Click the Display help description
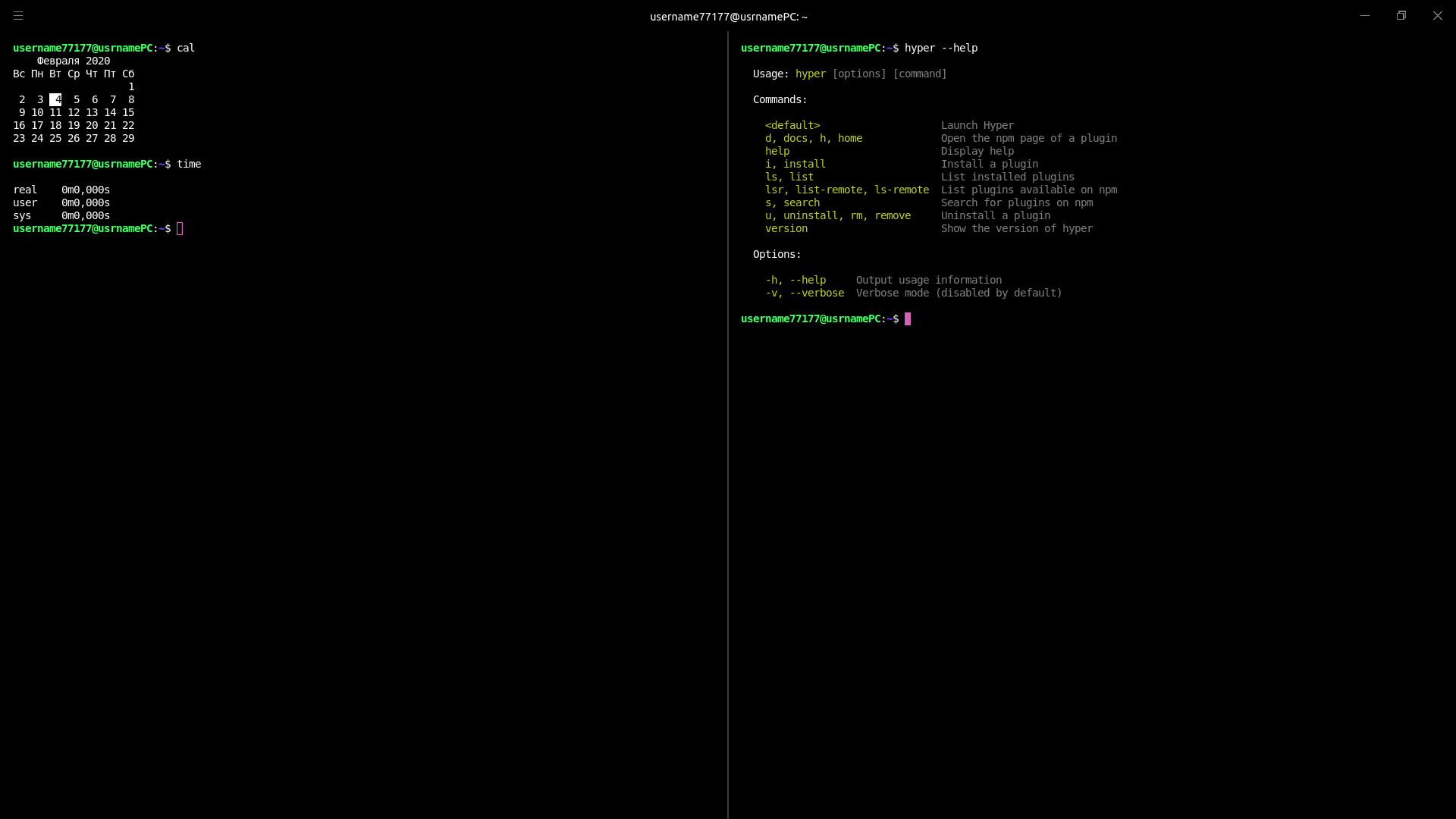 point(977,151)
